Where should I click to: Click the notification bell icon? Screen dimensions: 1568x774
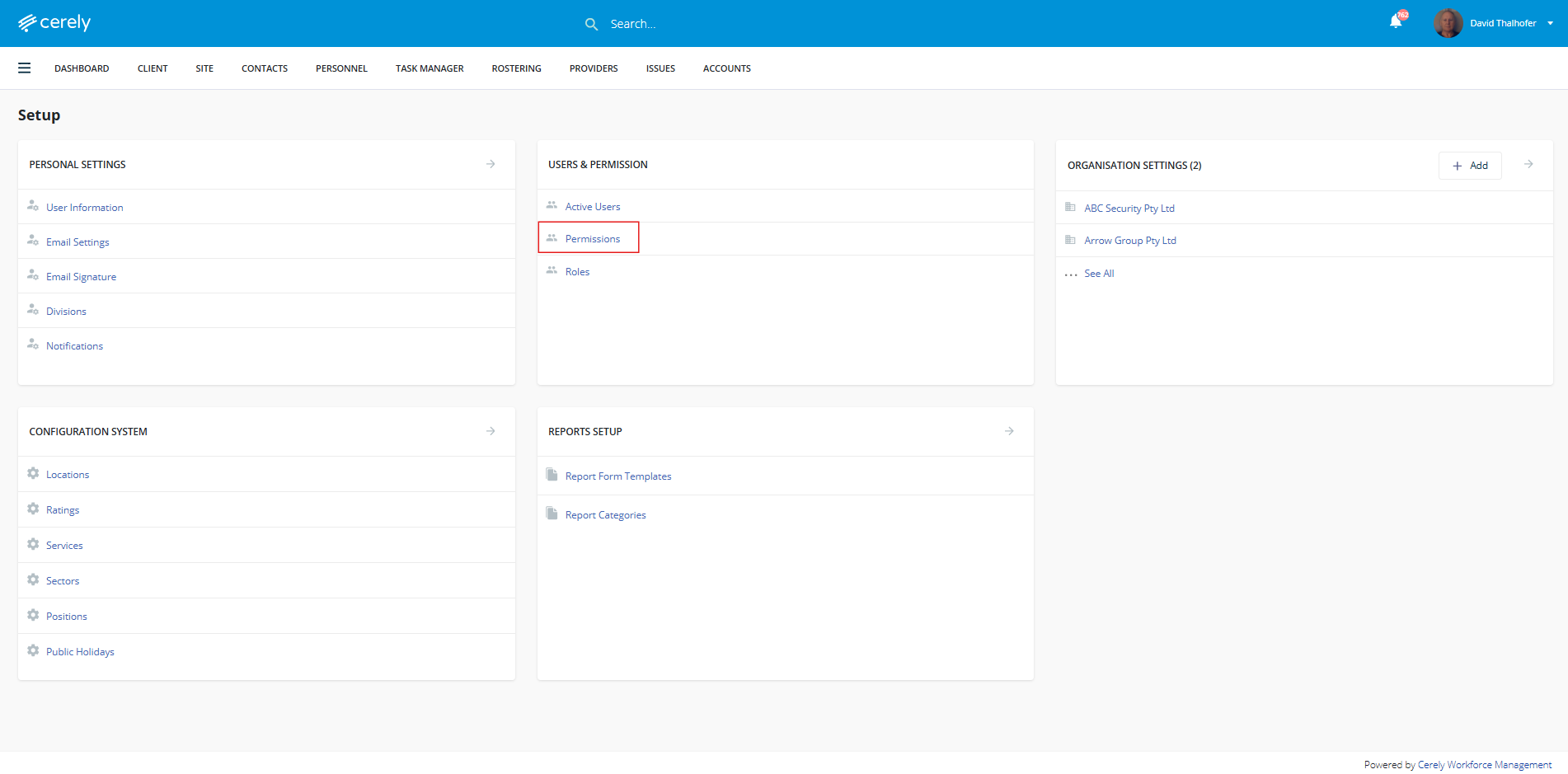(1396, 22)
